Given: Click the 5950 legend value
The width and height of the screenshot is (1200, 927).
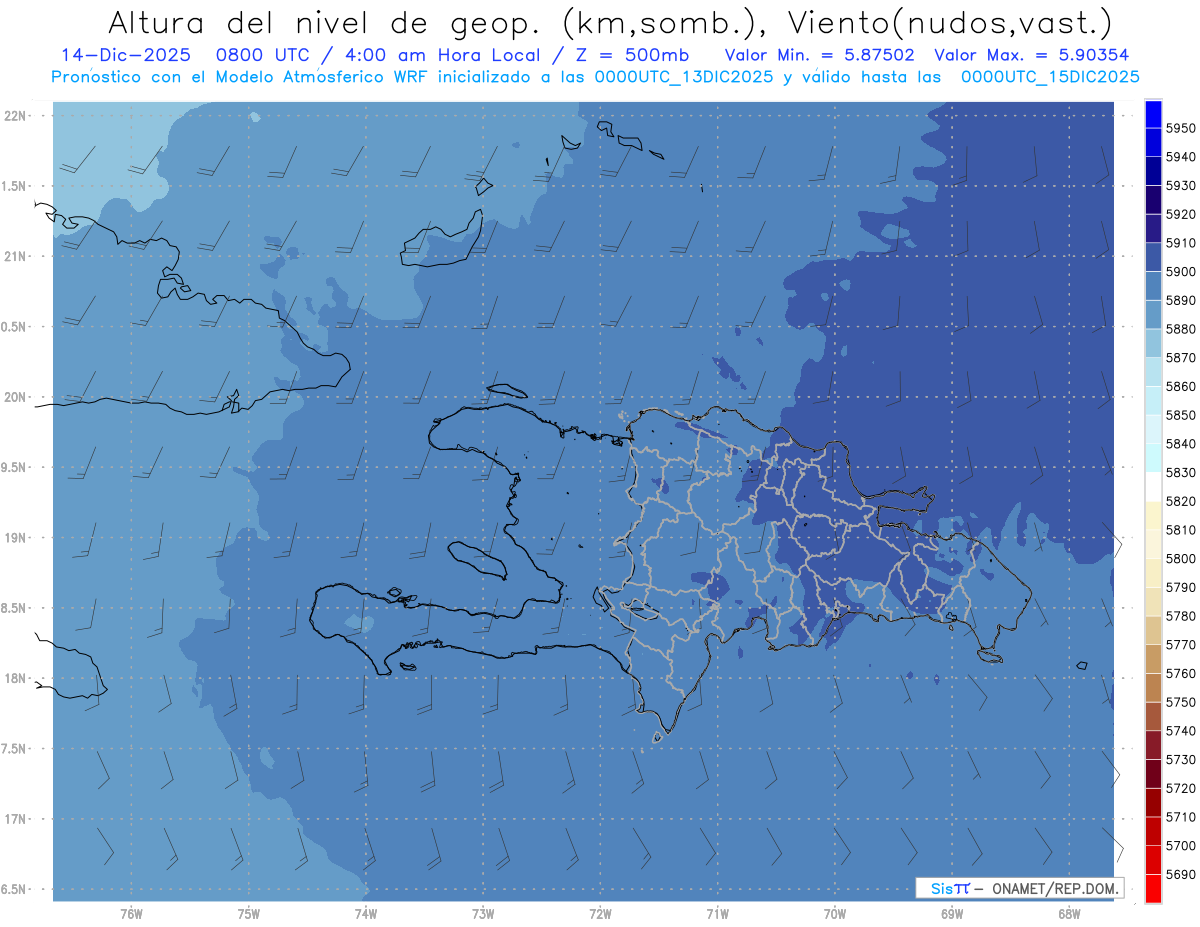Looking at the screenshot, I should coord(1180,128).
